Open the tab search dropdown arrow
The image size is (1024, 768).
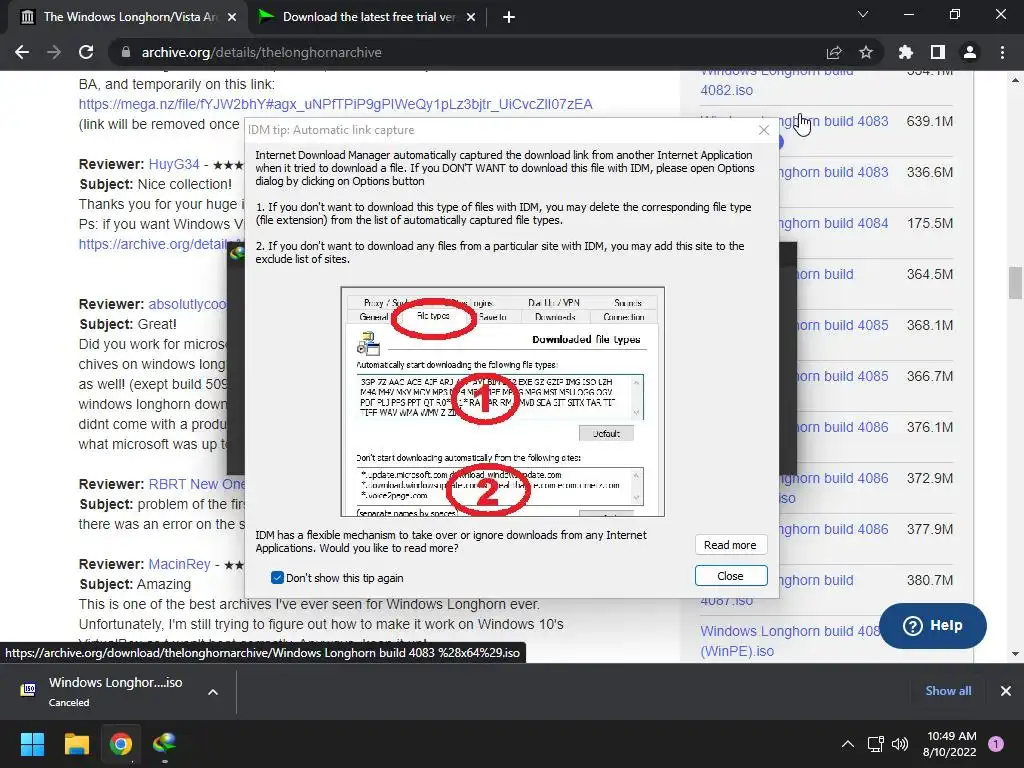(x=863, y=15)
